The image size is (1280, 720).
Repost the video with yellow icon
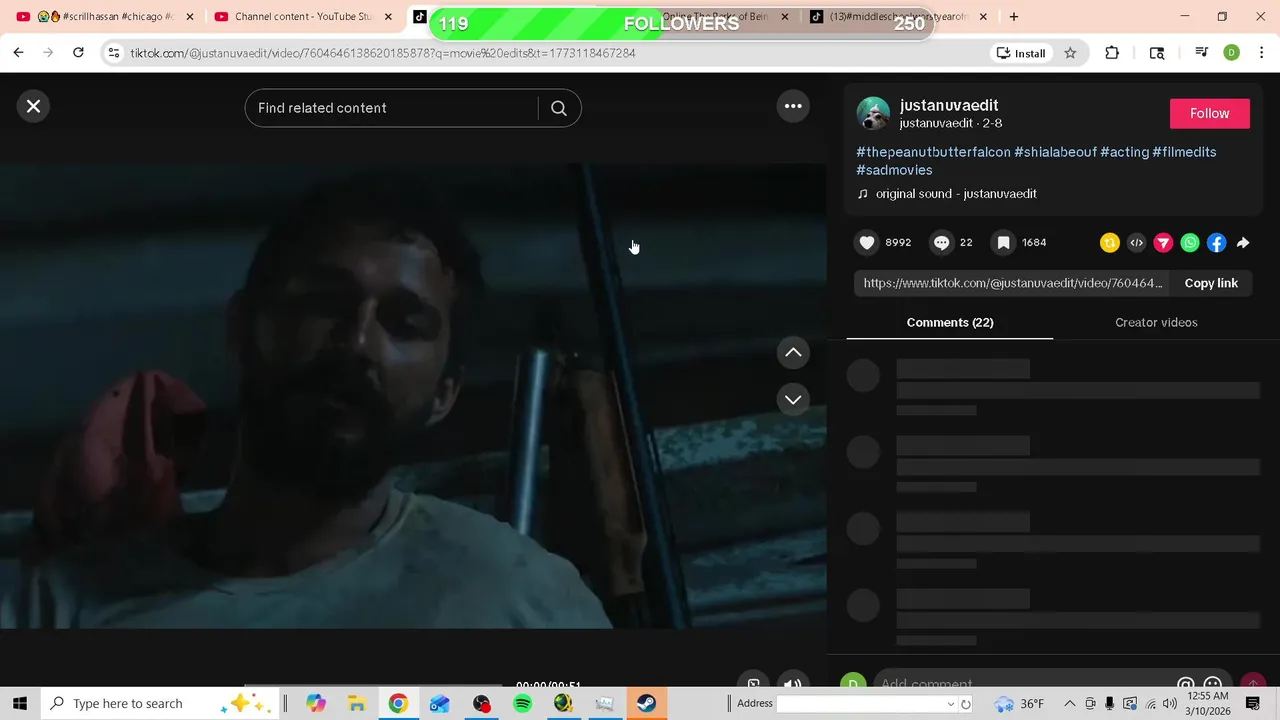click(1109, 243)
